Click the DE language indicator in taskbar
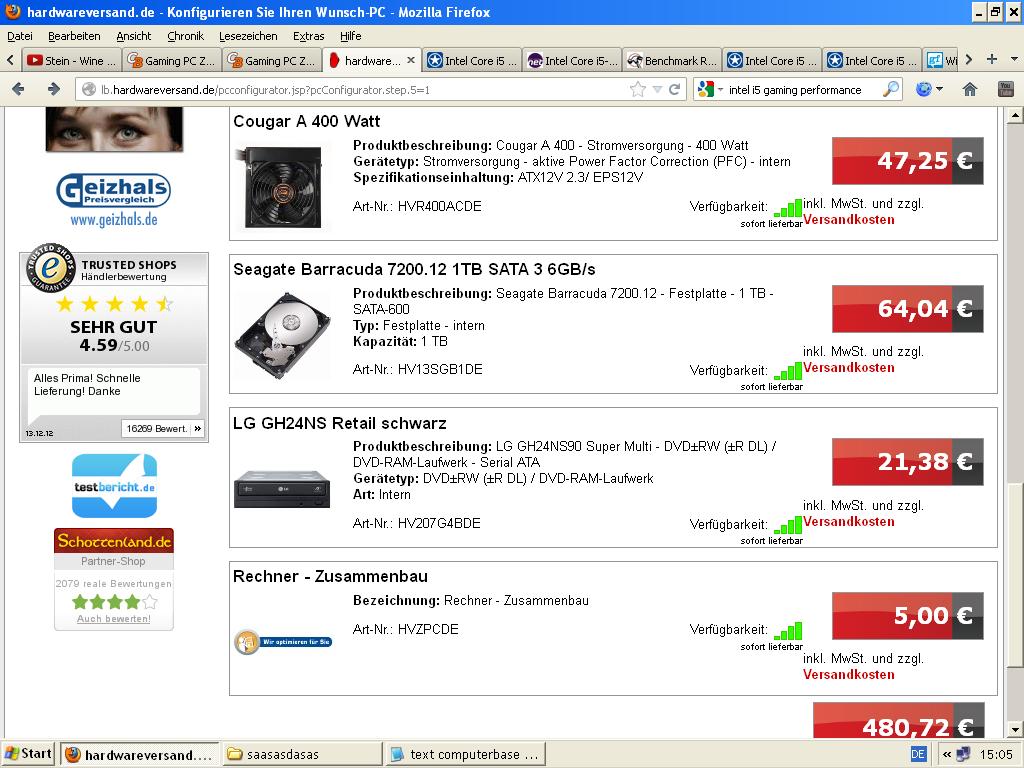The height and width of the screenshot is (768, 1024). [x=918, y=754]
